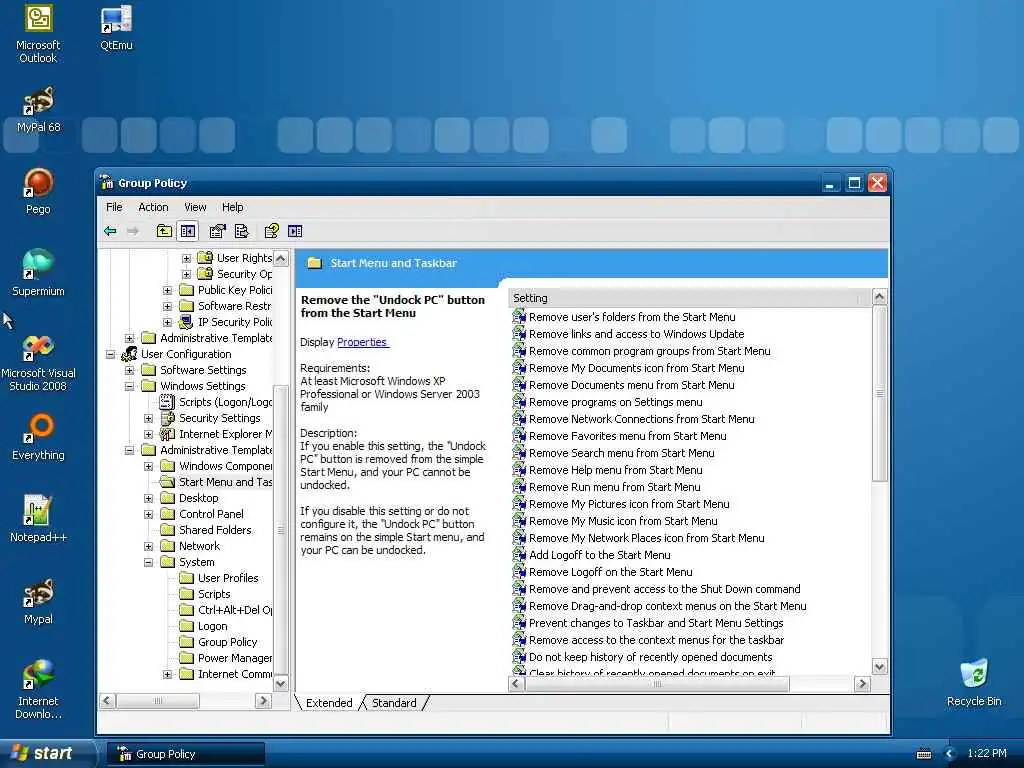Select the Logon folder under System
This screenshot has width=1024, height=768.
(212, 626)
